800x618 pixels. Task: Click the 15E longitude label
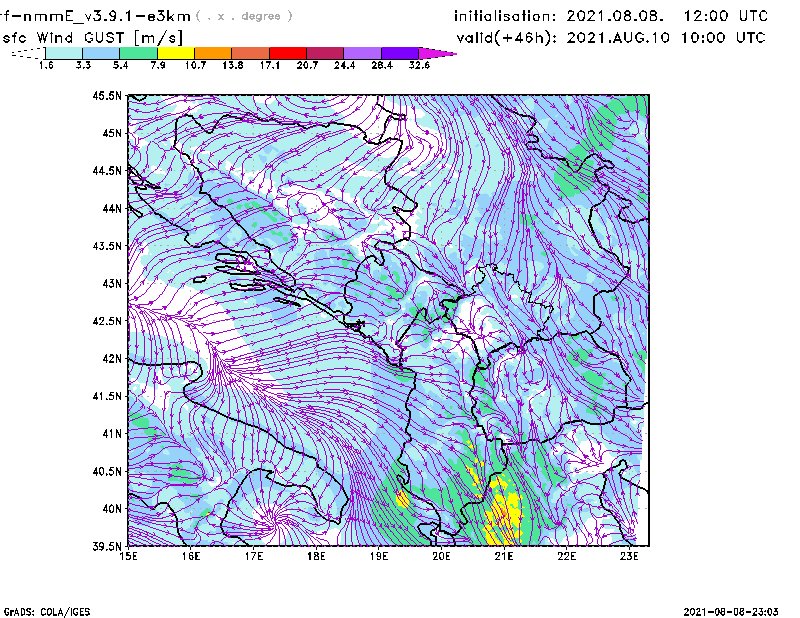[x=128, y=556]
